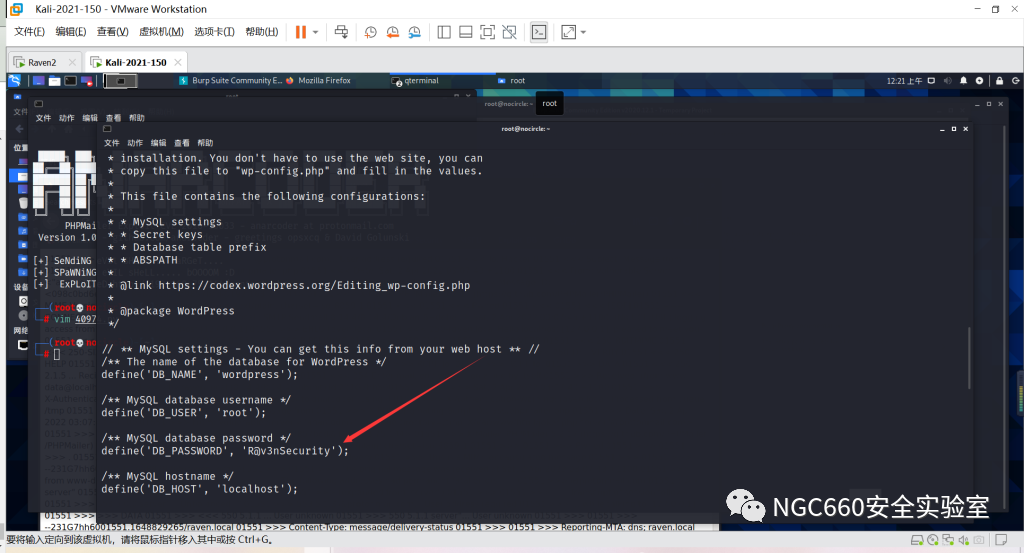Switch to Mozilla Firefox taskbar item
The image size is (1024, 553).
(318, 80)
